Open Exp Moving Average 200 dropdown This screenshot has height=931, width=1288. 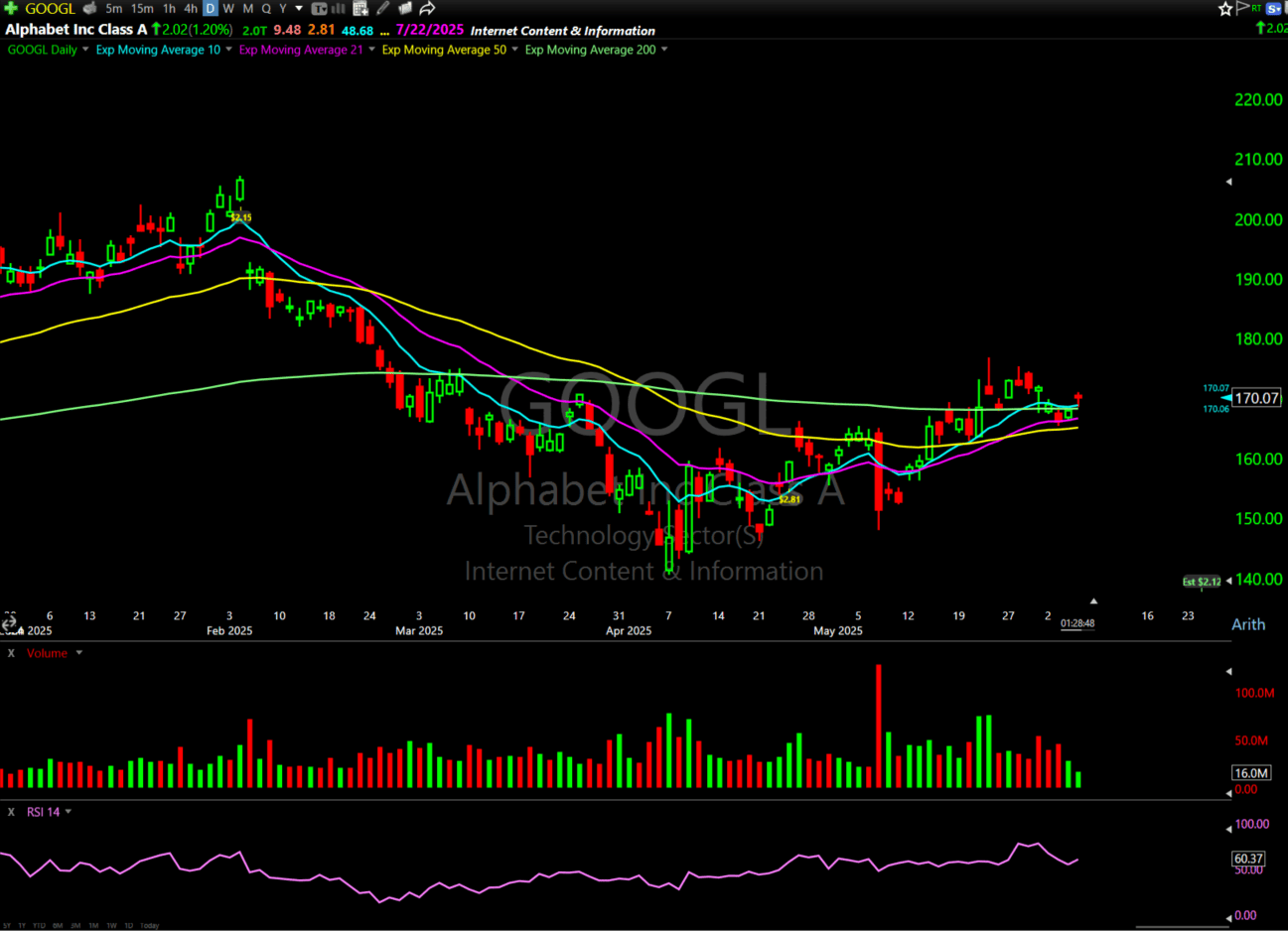664,50
